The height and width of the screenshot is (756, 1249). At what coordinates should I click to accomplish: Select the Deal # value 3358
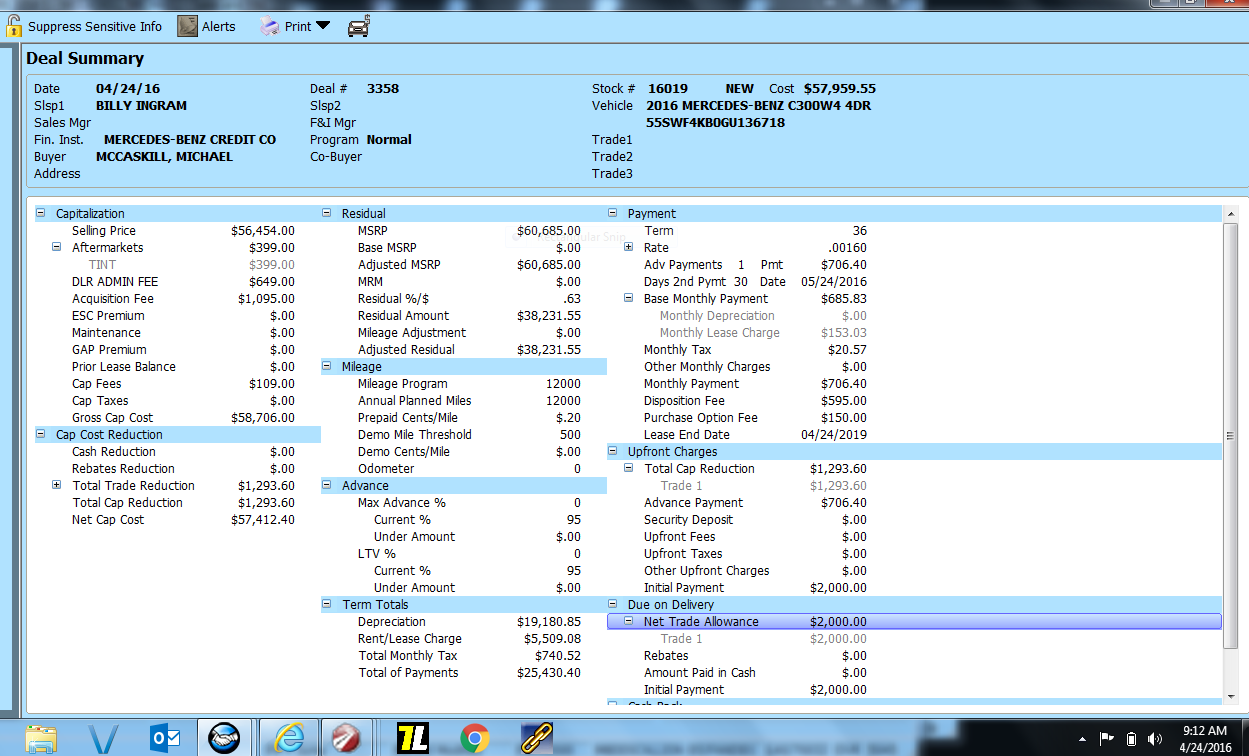click(383, 89)
